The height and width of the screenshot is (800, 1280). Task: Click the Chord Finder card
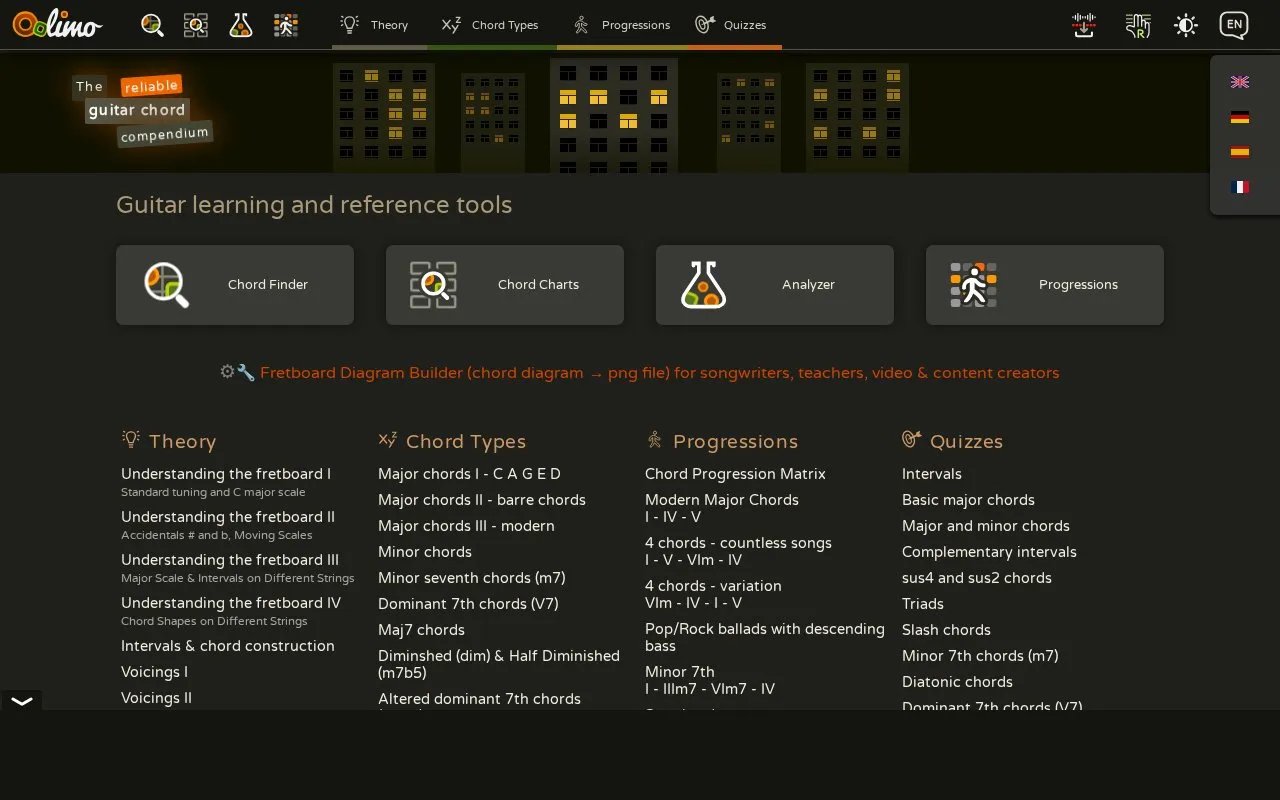coord(235,285)
